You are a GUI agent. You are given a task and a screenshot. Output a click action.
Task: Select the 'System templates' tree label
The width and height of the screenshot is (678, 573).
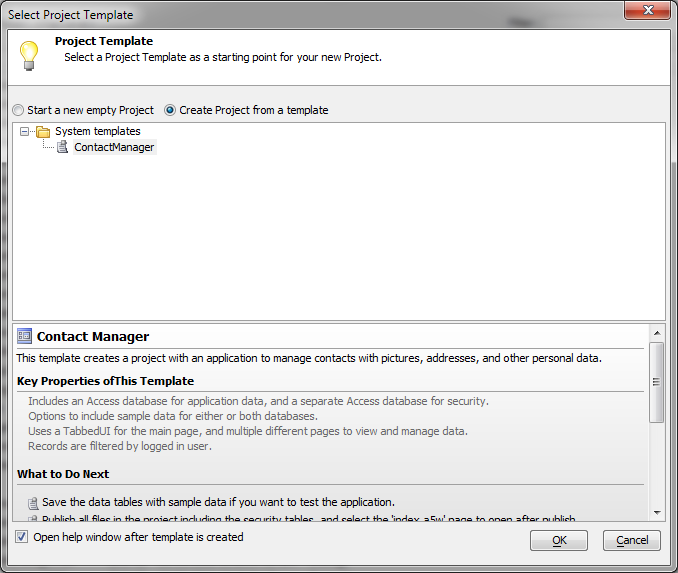97,131
